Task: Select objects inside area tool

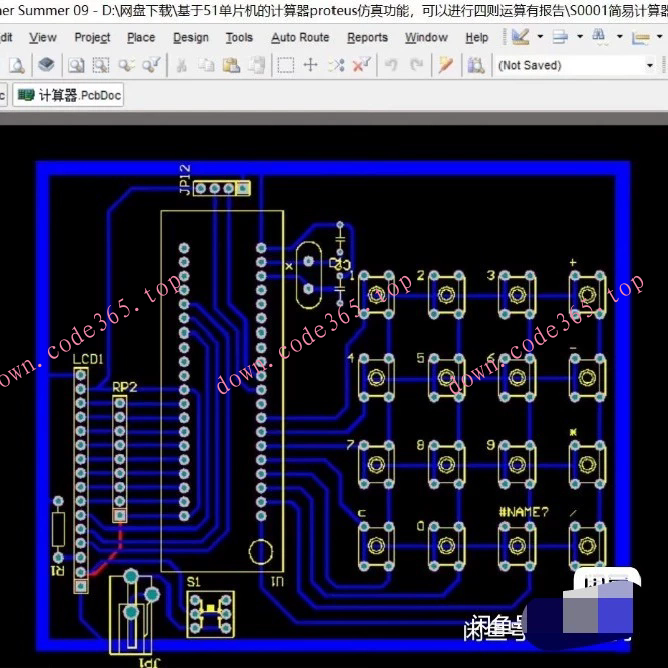Action: (285, 65)
